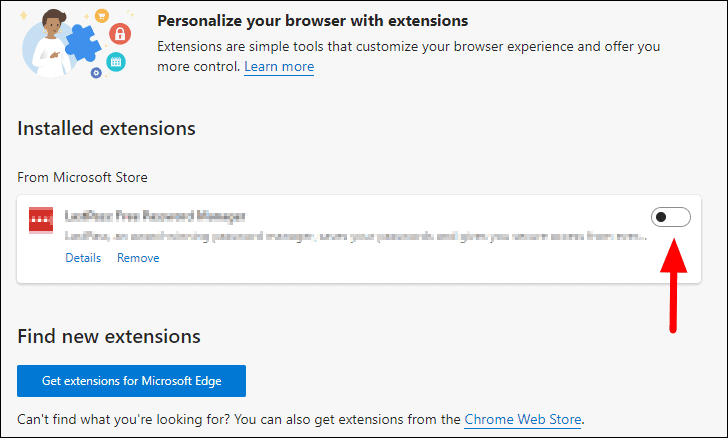Click the From Microsoft Store label
Image resolution: width=728 pixels, height=438 pixels.
tap(82, 177)
